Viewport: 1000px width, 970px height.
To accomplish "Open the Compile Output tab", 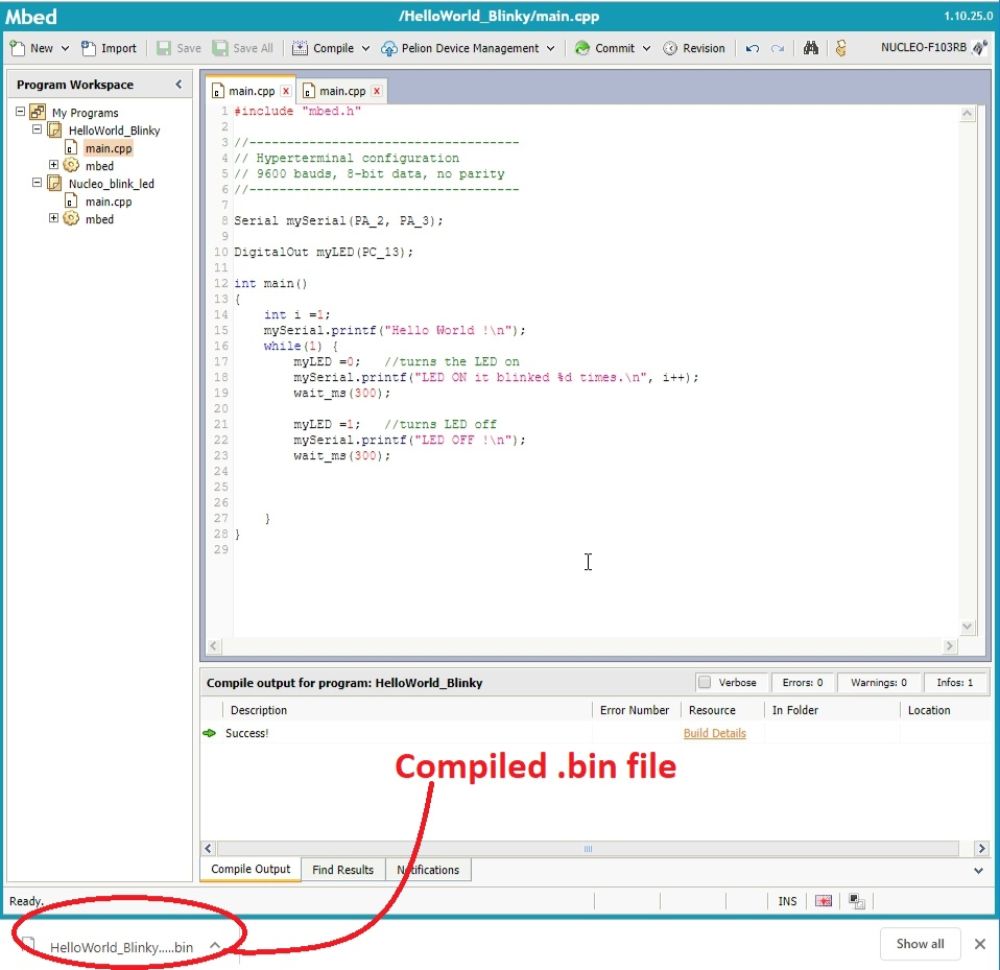I will pos(250,869).
